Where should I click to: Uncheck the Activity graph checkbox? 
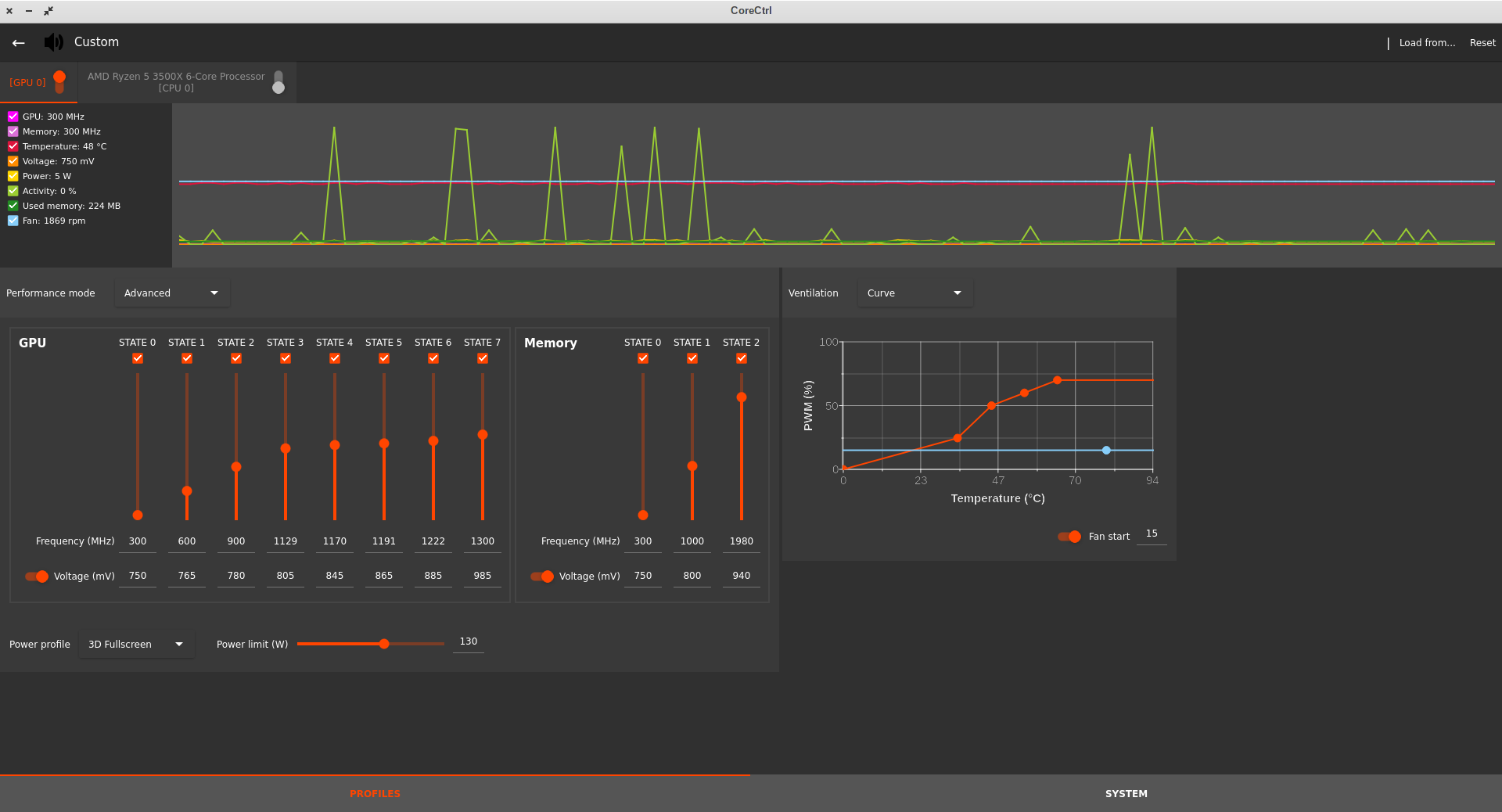[13, 191]
